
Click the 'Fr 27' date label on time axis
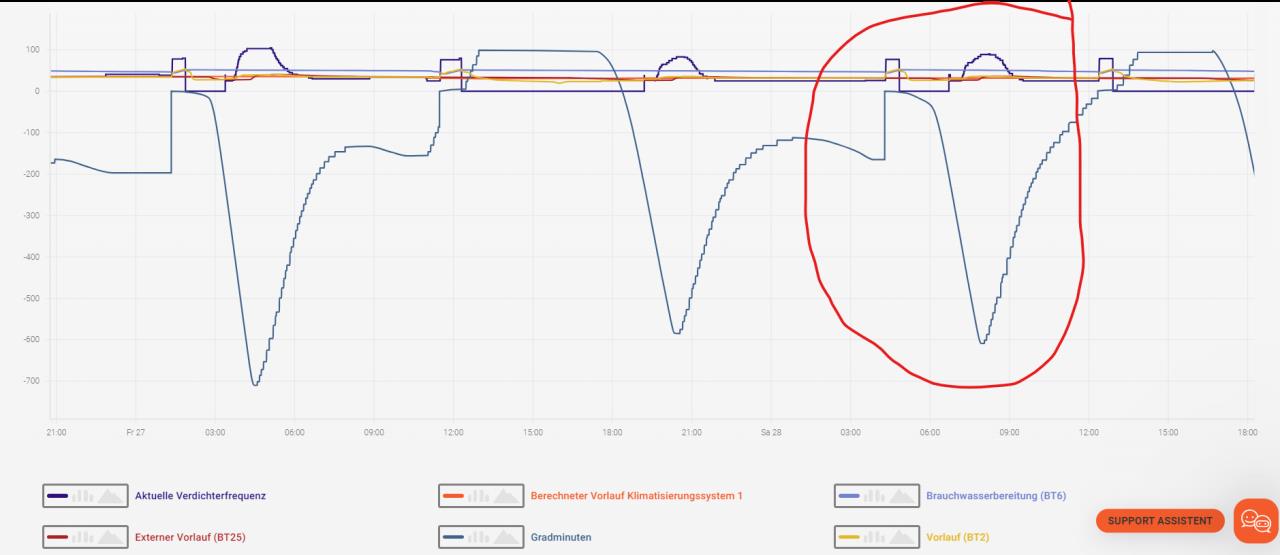[x=136, y=432]
